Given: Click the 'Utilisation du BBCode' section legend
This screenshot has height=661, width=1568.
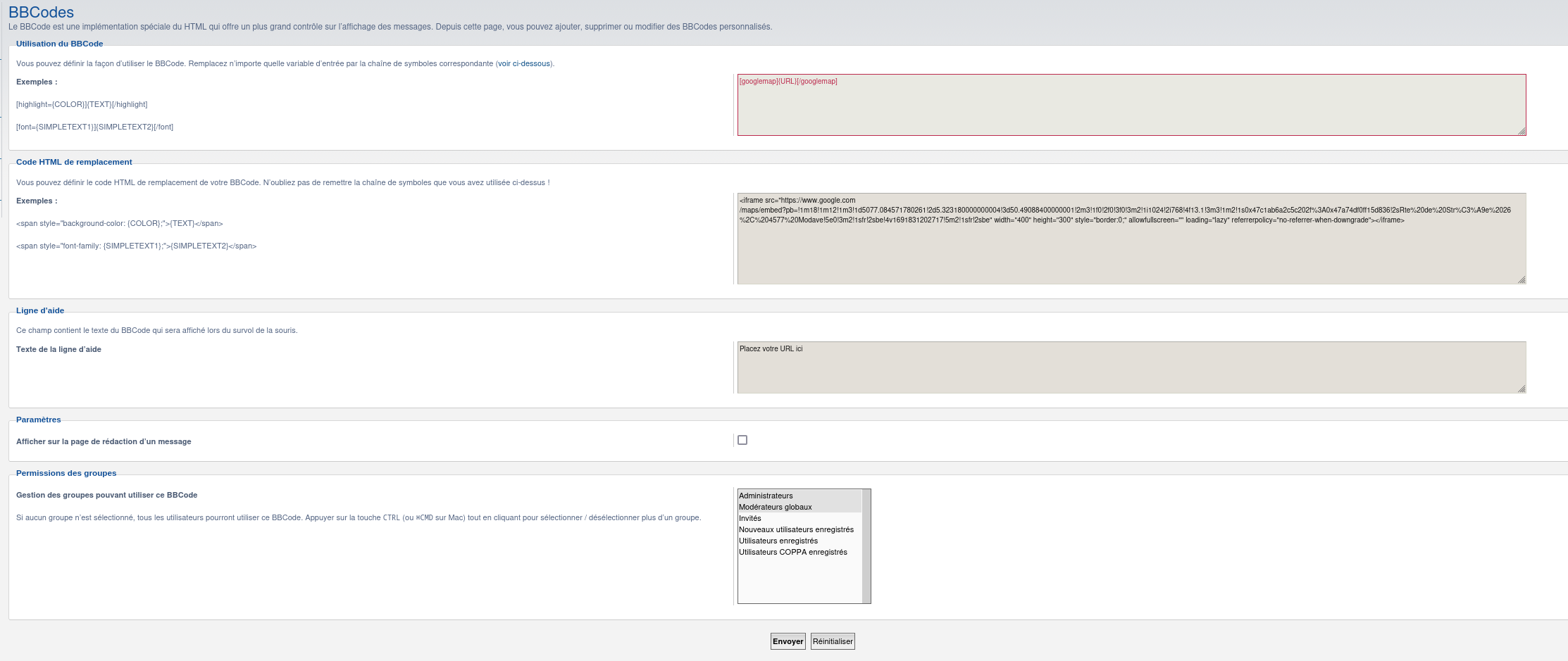Looking at the screenshot, I should pyautogui.click(x=59, y=44).
